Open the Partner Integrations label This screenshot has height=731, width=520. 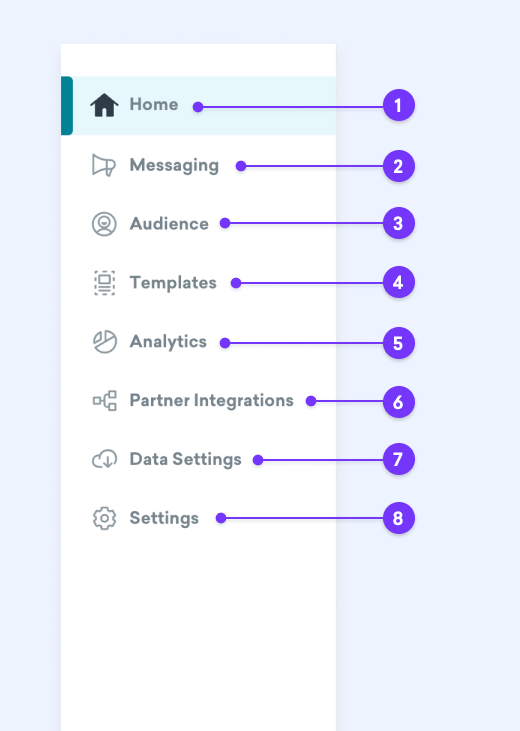(211, 400)
